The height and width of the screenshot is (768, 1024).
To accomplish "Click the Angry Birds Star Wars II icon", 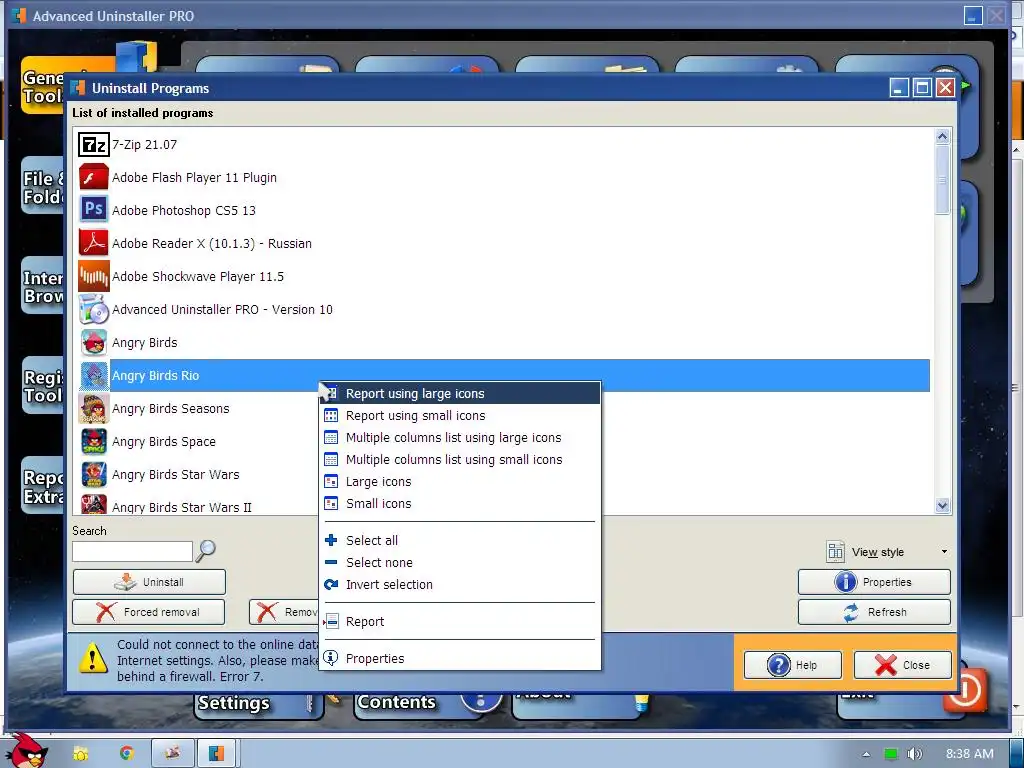I will pyautogui.click(x=93, y=504).
